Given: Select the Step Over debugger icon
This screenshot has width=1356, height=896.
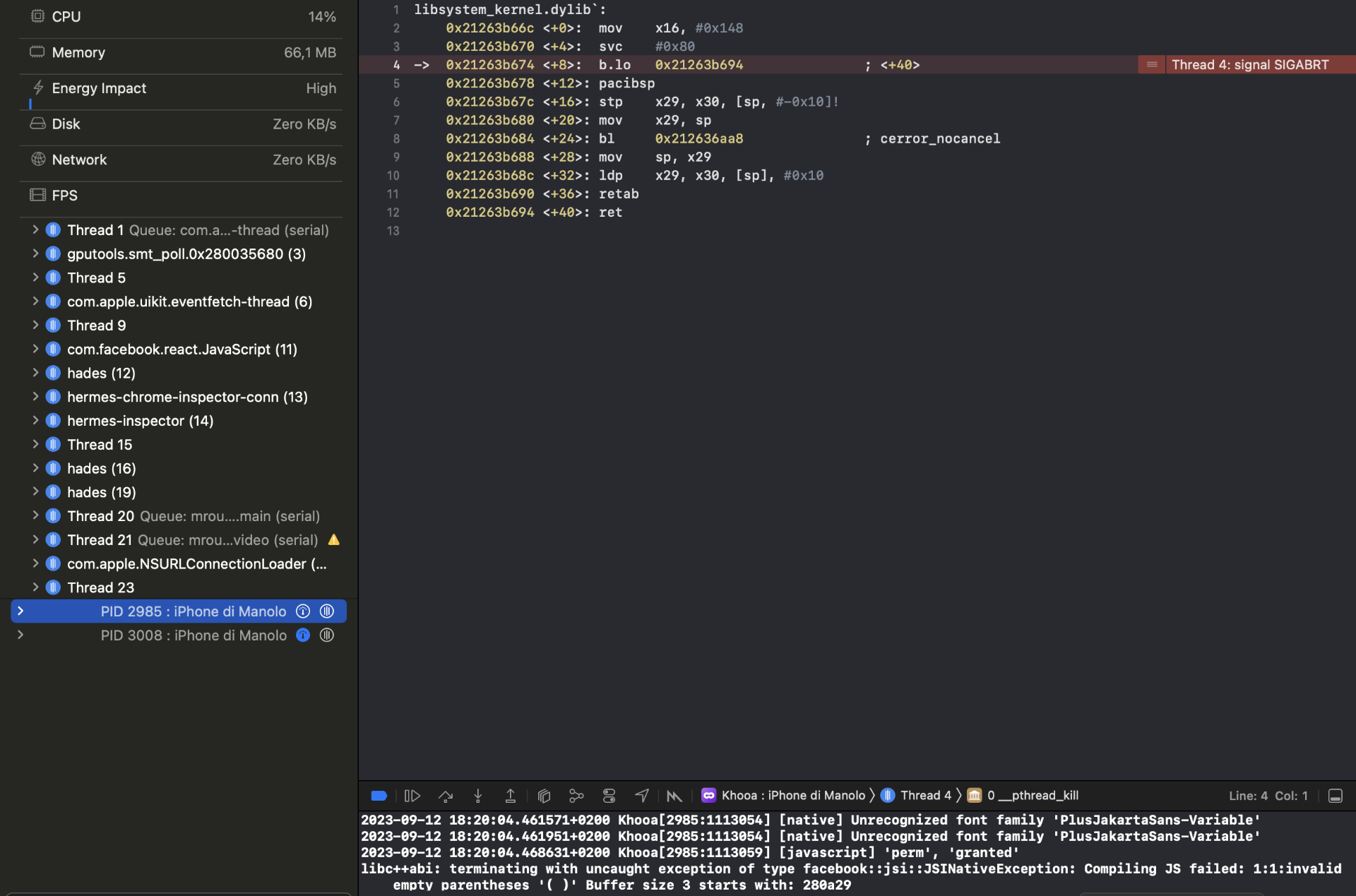Looking at the screenshot, I should pos(446,796).
